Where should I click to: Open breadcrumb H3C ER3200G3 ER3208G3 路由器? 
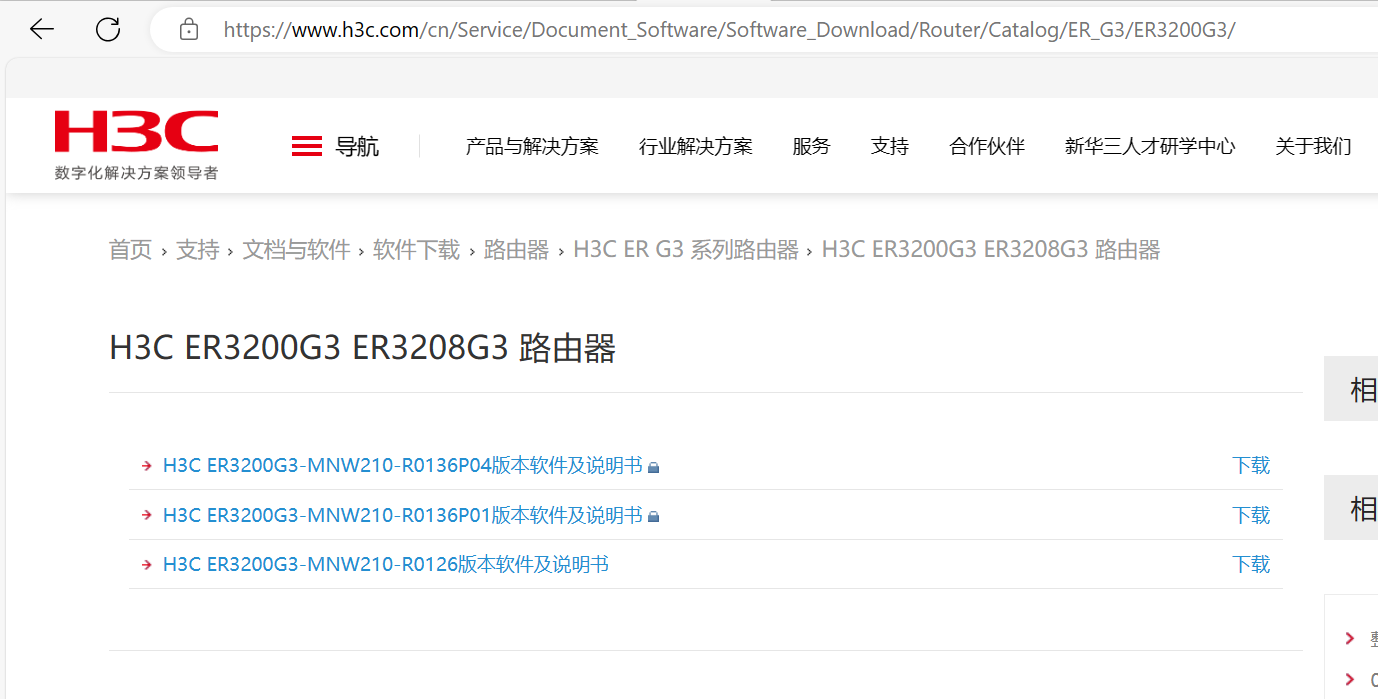[991, 250]
